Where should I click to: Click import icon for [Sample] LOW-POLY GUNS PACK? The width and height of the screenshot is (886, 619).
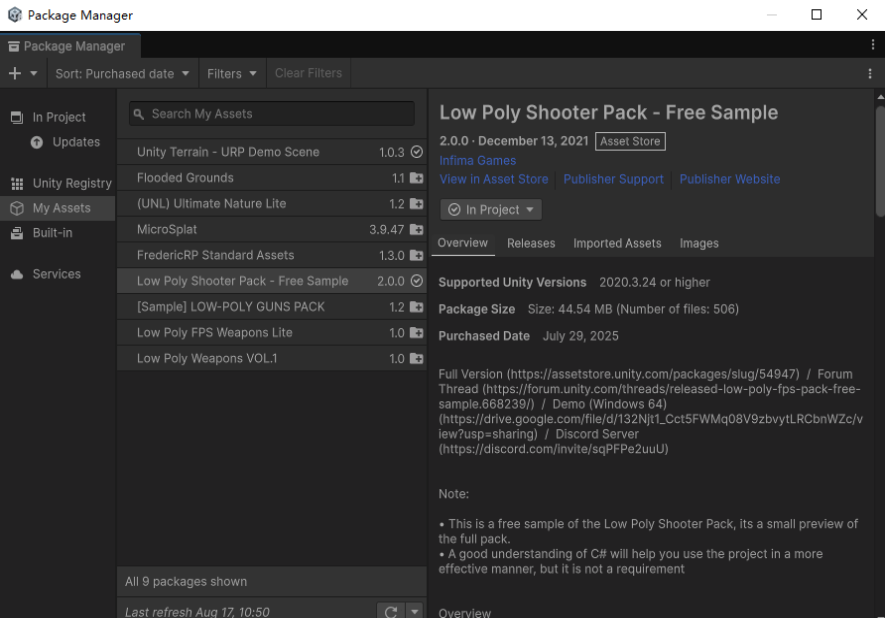[x=416, y=307]
